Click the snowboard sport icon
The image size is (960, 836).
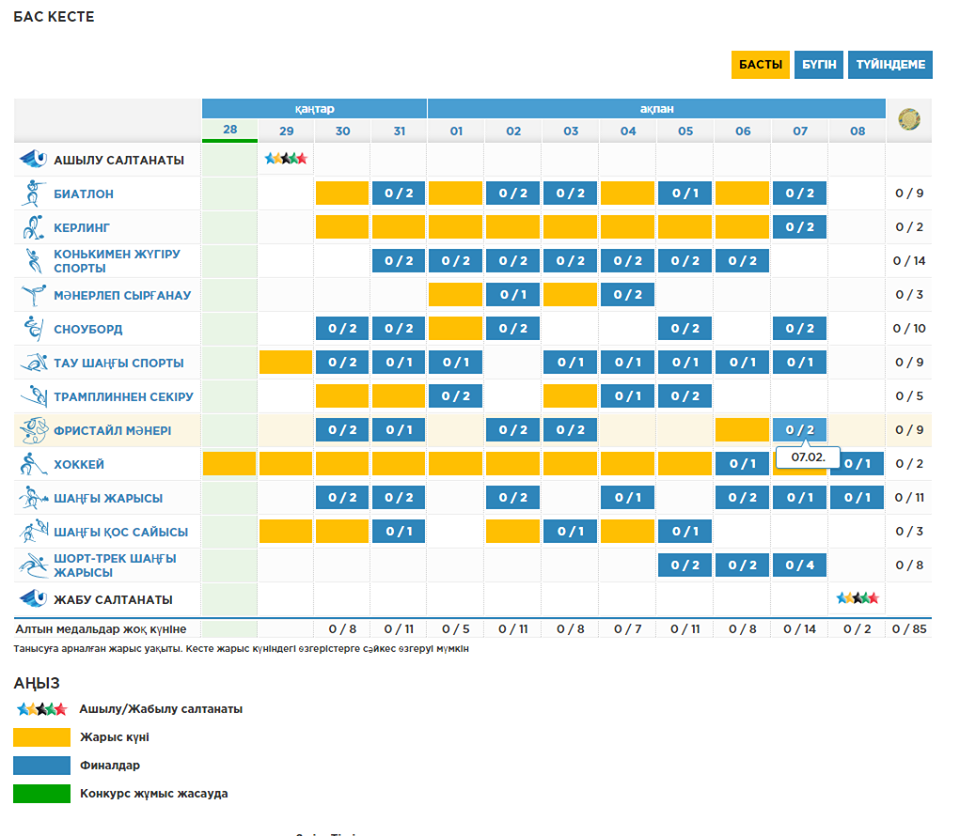(x=33, y=328)
